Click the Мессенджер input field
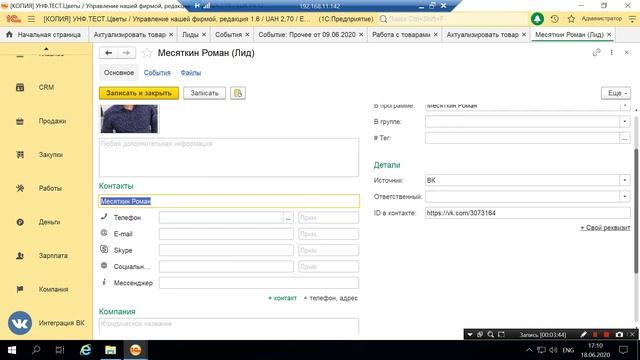Screen dimensions: 640x360 click(259, 283)
